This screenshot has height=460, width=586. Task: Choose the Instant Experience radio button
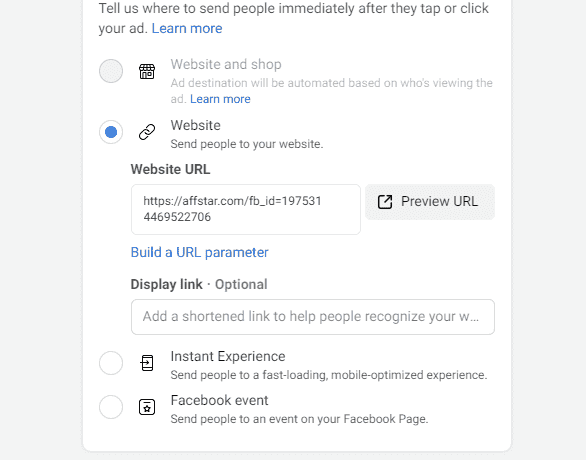(x=111, y=363)
